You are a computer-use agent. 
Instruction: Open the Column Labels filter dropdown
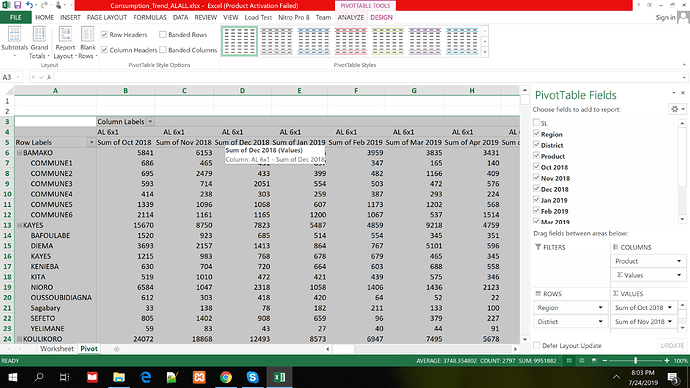(150, 121)
